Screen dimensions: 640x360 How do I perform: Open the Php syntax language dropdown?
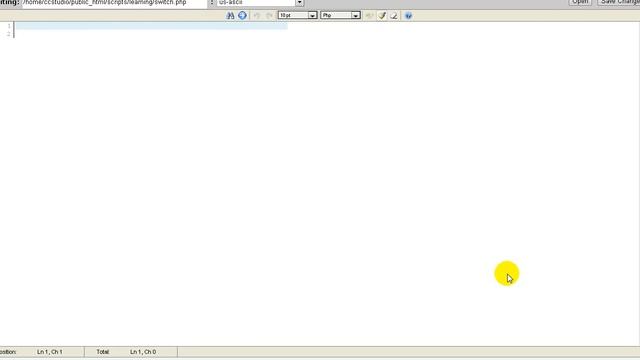coord(340,16)
